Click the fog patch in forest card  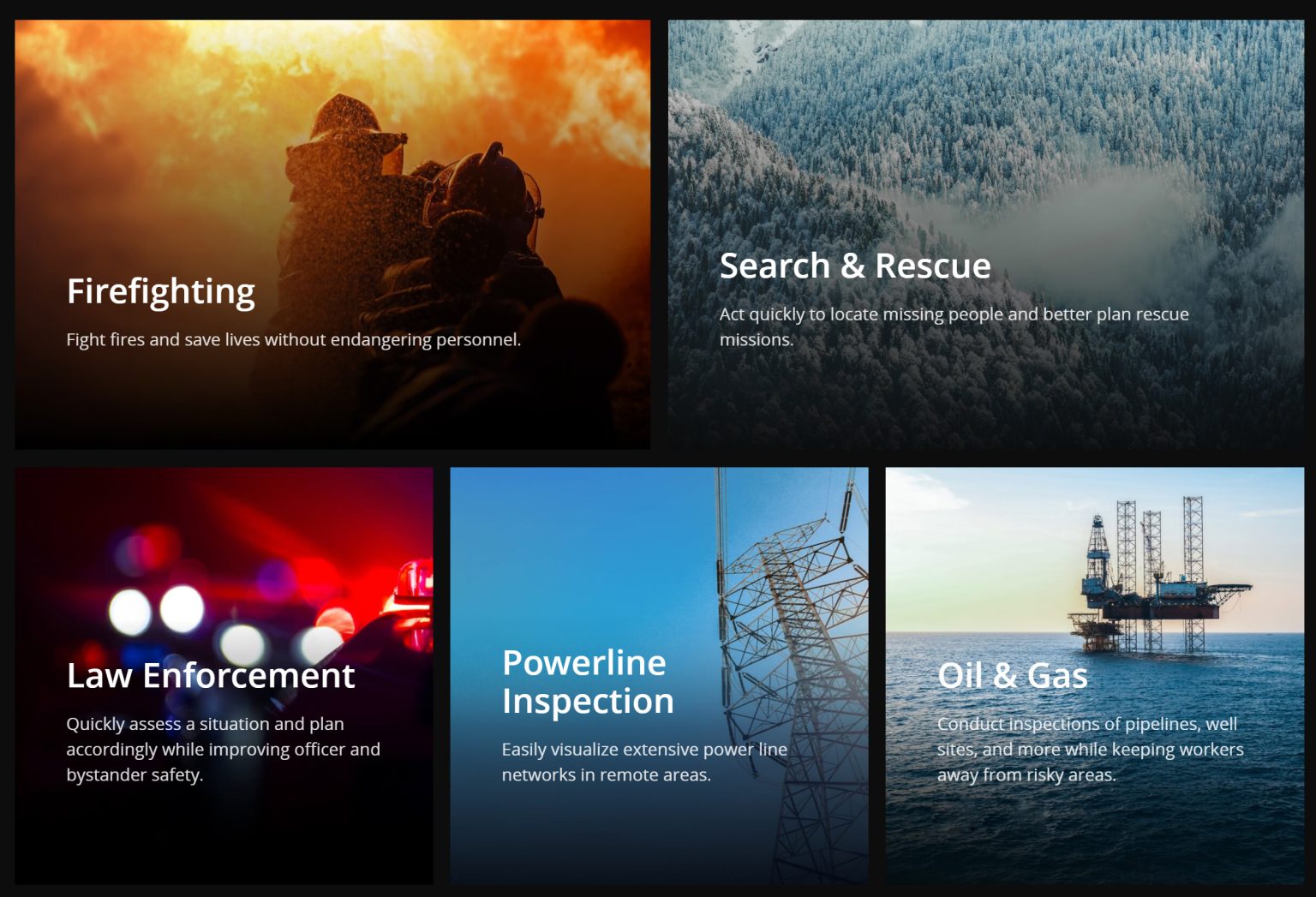click(x=1071, y=214)
